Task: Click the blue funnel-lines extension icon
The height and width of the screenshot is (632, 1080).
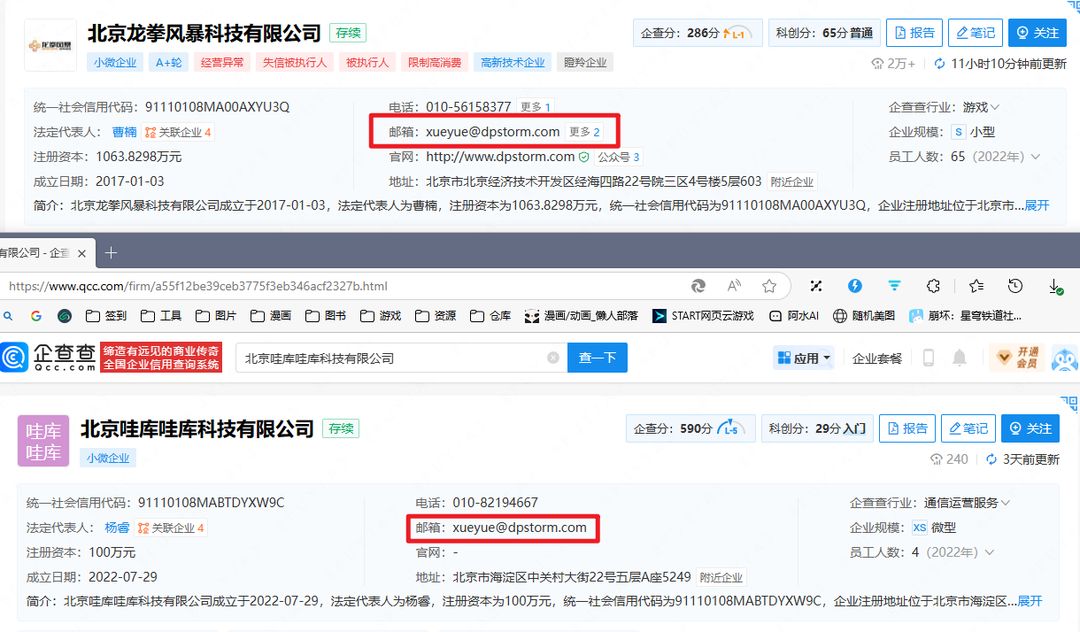Action: tap(894, 286)
